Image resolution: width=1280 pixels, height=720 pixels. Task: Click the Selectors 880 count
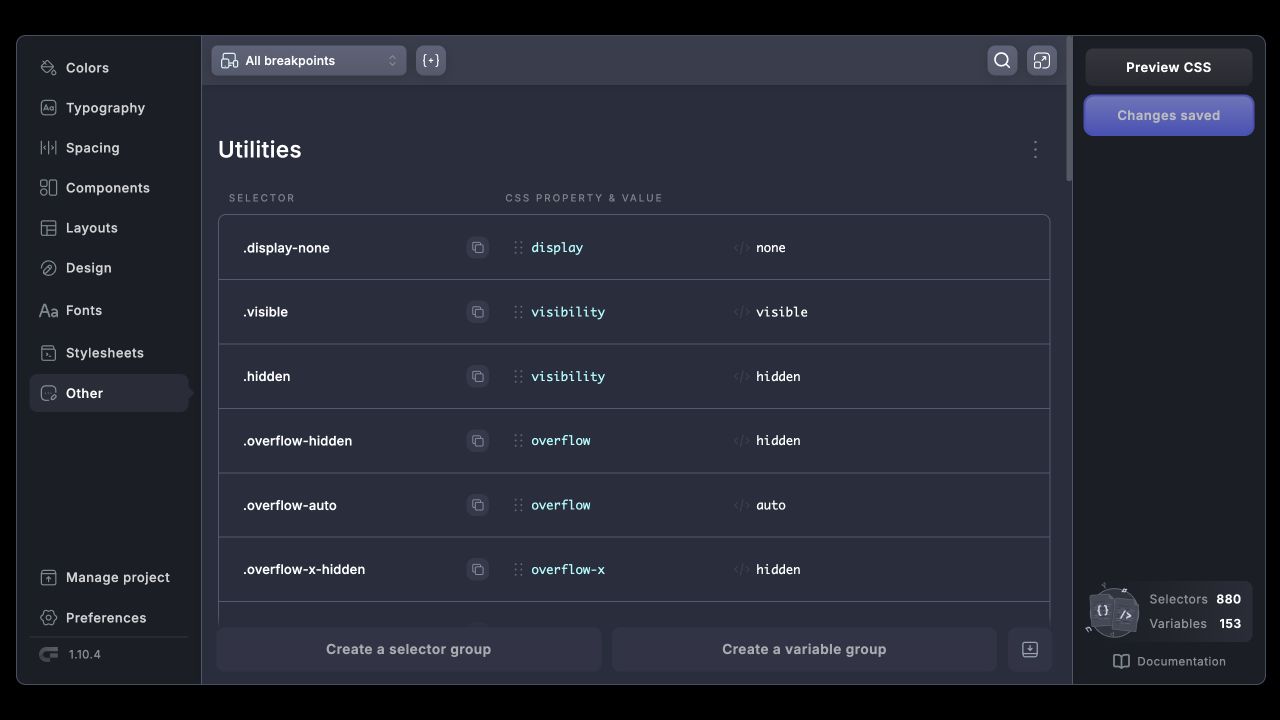click(x=1195, y=599)
